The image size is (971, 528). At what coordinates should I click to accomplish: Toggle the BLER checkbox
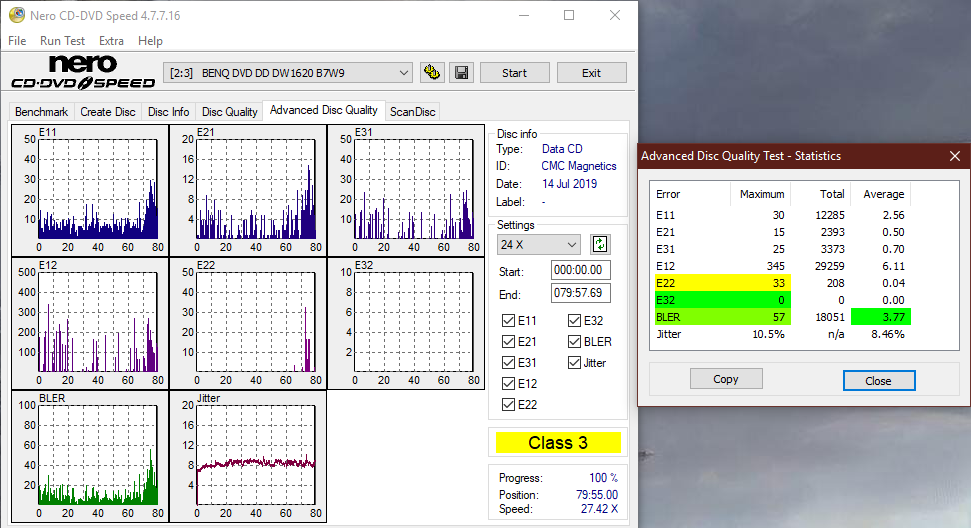[574, 342]
